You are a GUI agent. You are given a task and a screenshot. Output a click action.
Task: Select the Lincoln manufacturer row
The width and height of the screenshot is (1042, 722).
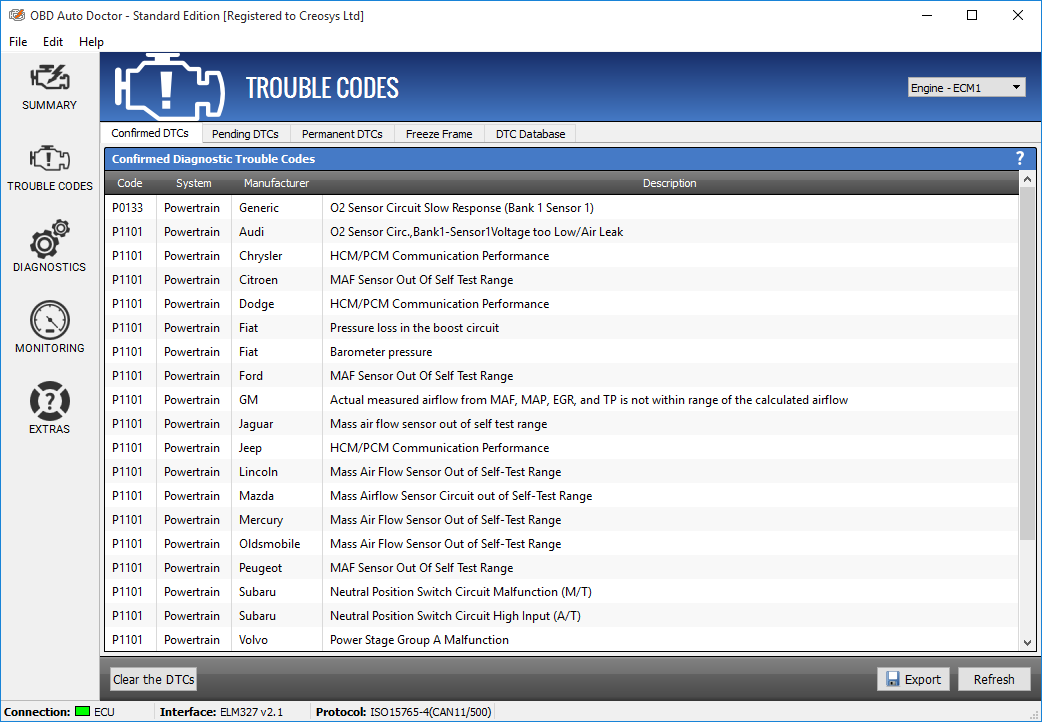pos(562,471)
